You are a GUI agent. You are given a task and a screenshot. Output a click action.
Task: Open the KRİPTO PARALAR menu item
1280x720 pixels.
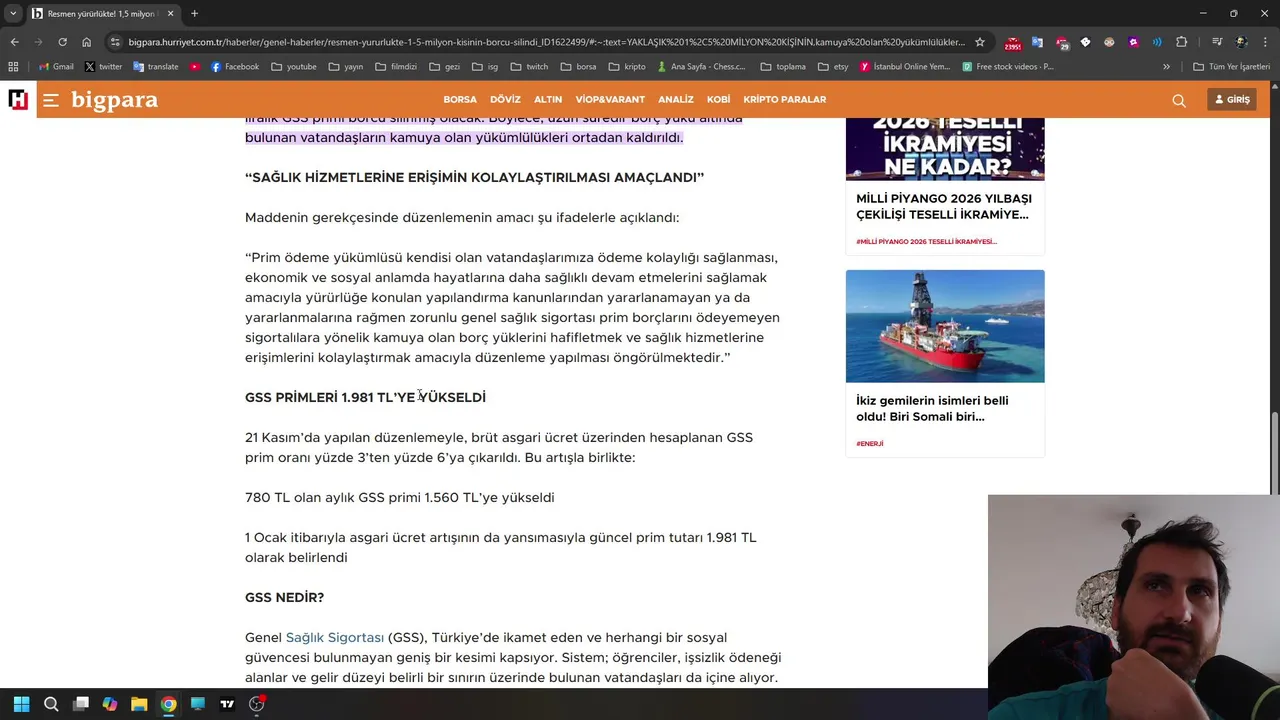pyautogui.click(x=785, y=100)
